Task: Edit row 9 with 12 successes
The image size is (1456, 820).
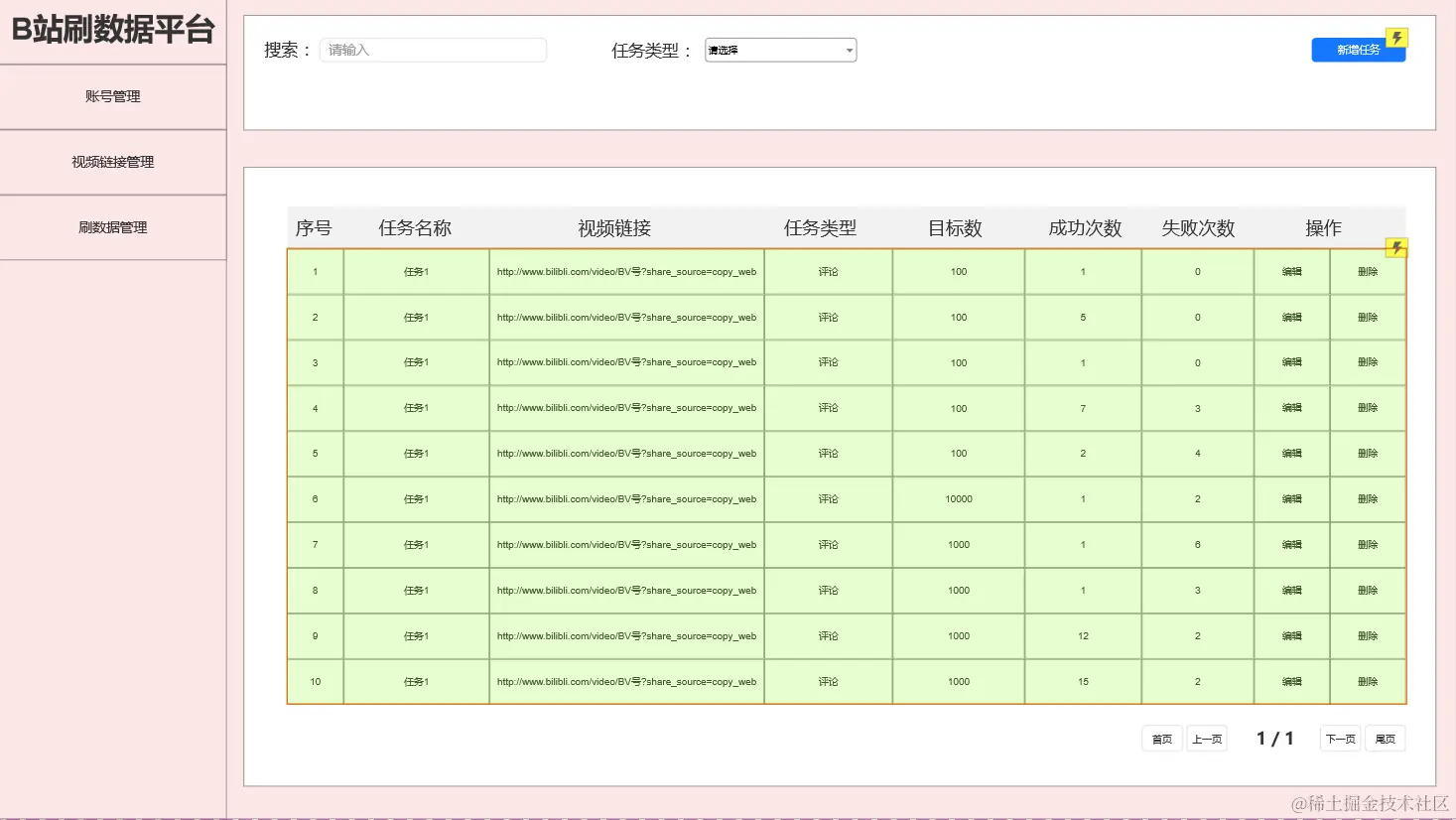Action: pyautogui.click(x=1291, y=636)
